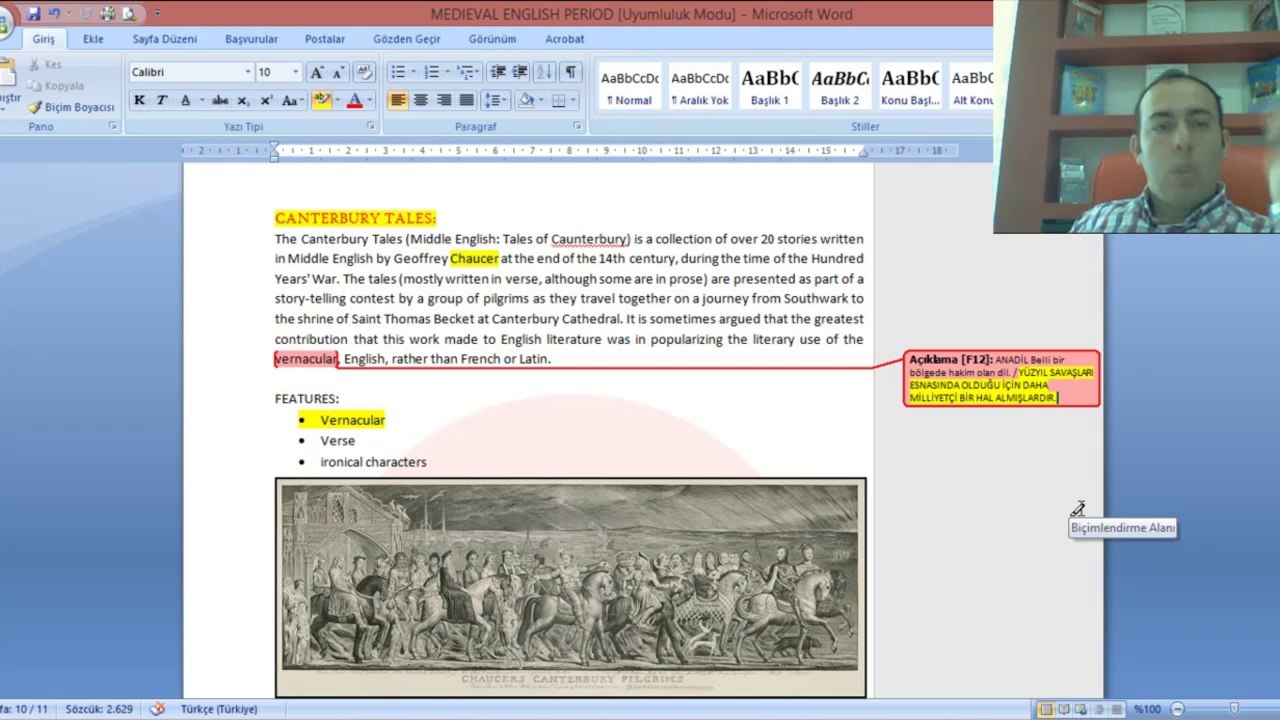This screenshot has width=1280, height=720.
Task: Open the borders dropdown
Action: click(x=573, y=100)
